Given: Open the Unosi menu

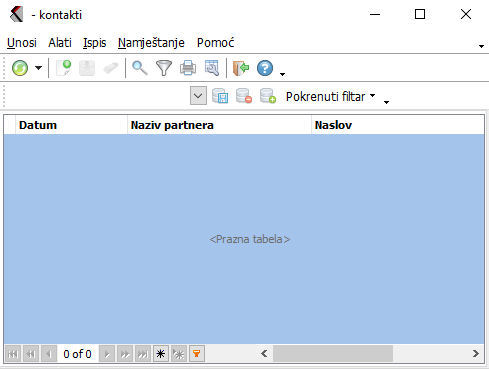Looking at the screenshot, I should coord(22,43).
